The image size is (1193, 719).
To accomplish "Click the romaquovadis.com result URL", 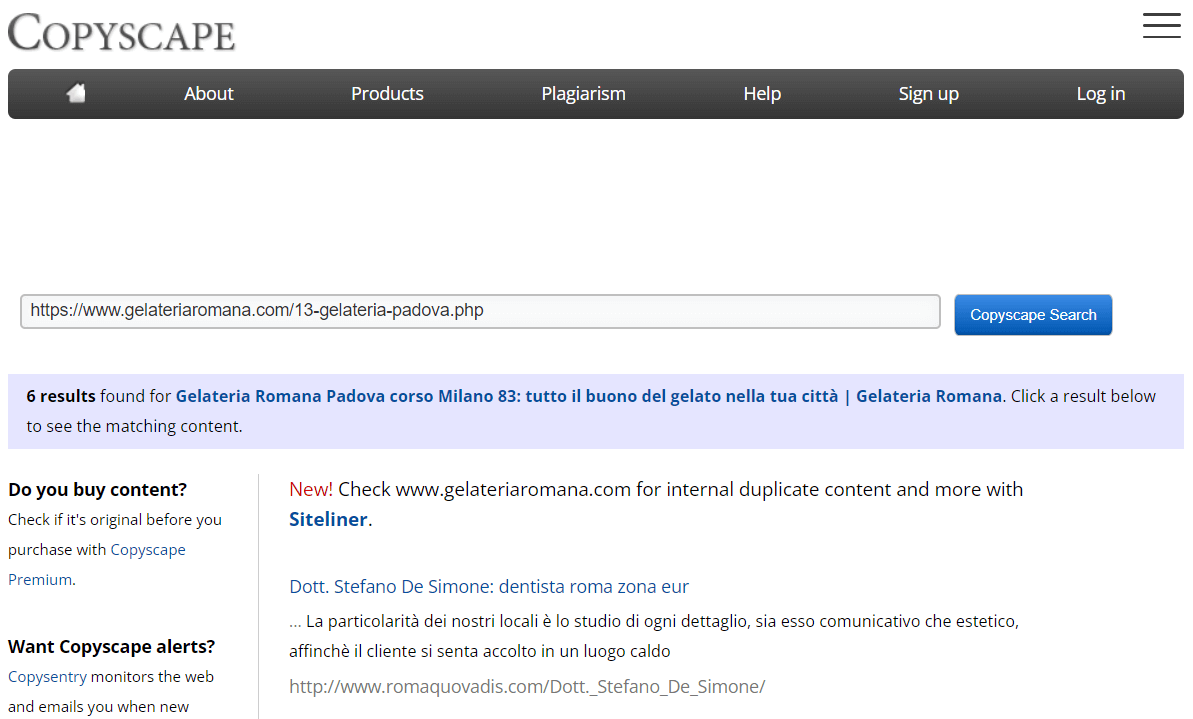I will click(x=527, y=687).
